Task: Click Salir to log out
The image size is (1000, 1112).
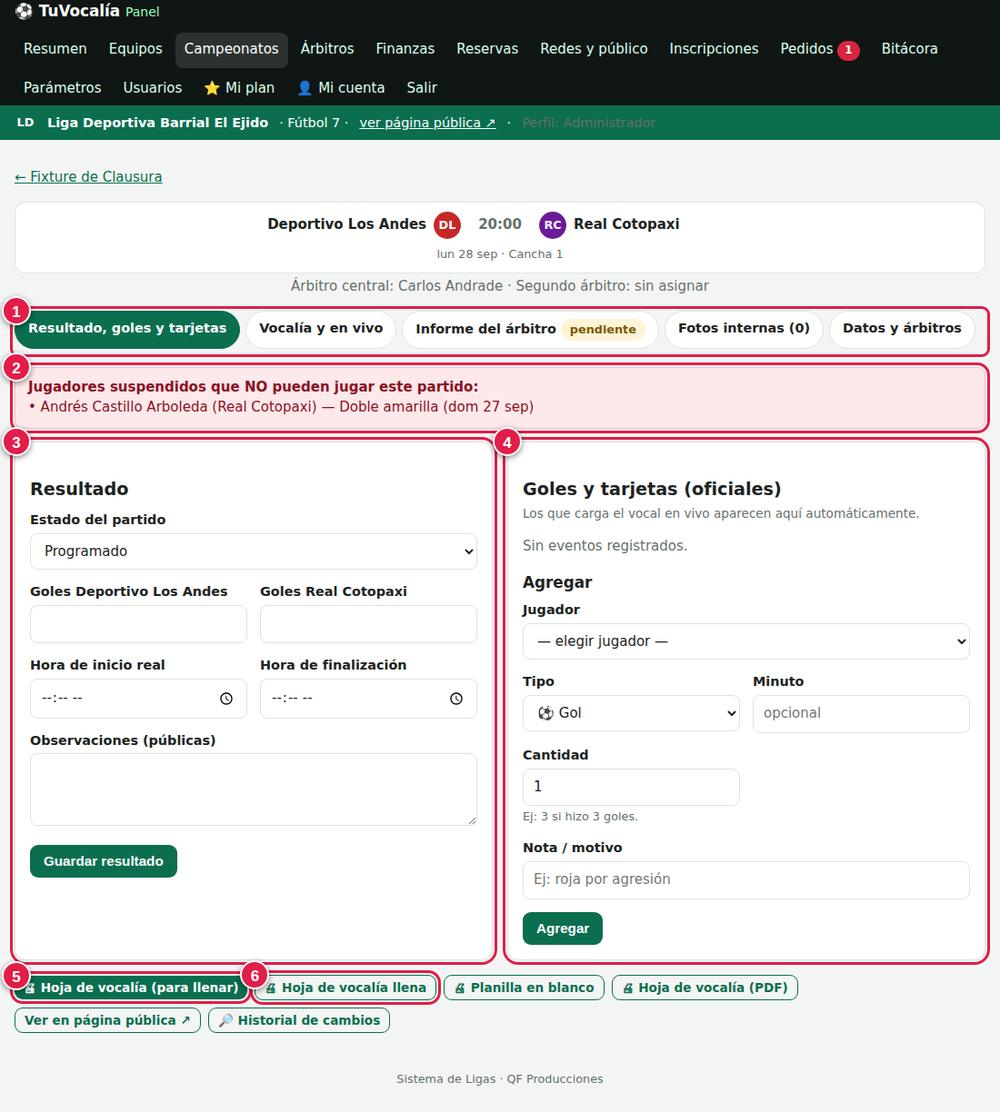Action: point(422,88)
